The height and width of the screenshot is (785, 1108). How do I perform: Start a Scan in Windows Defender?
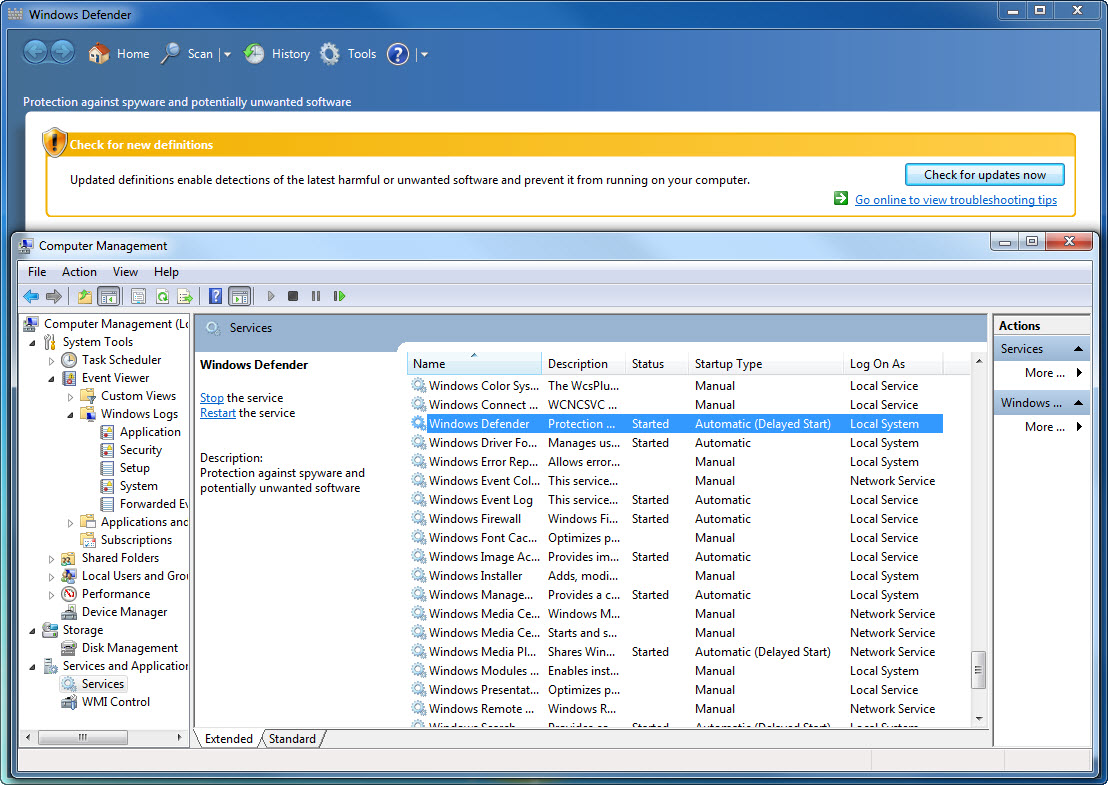click(x=187, y=54)
